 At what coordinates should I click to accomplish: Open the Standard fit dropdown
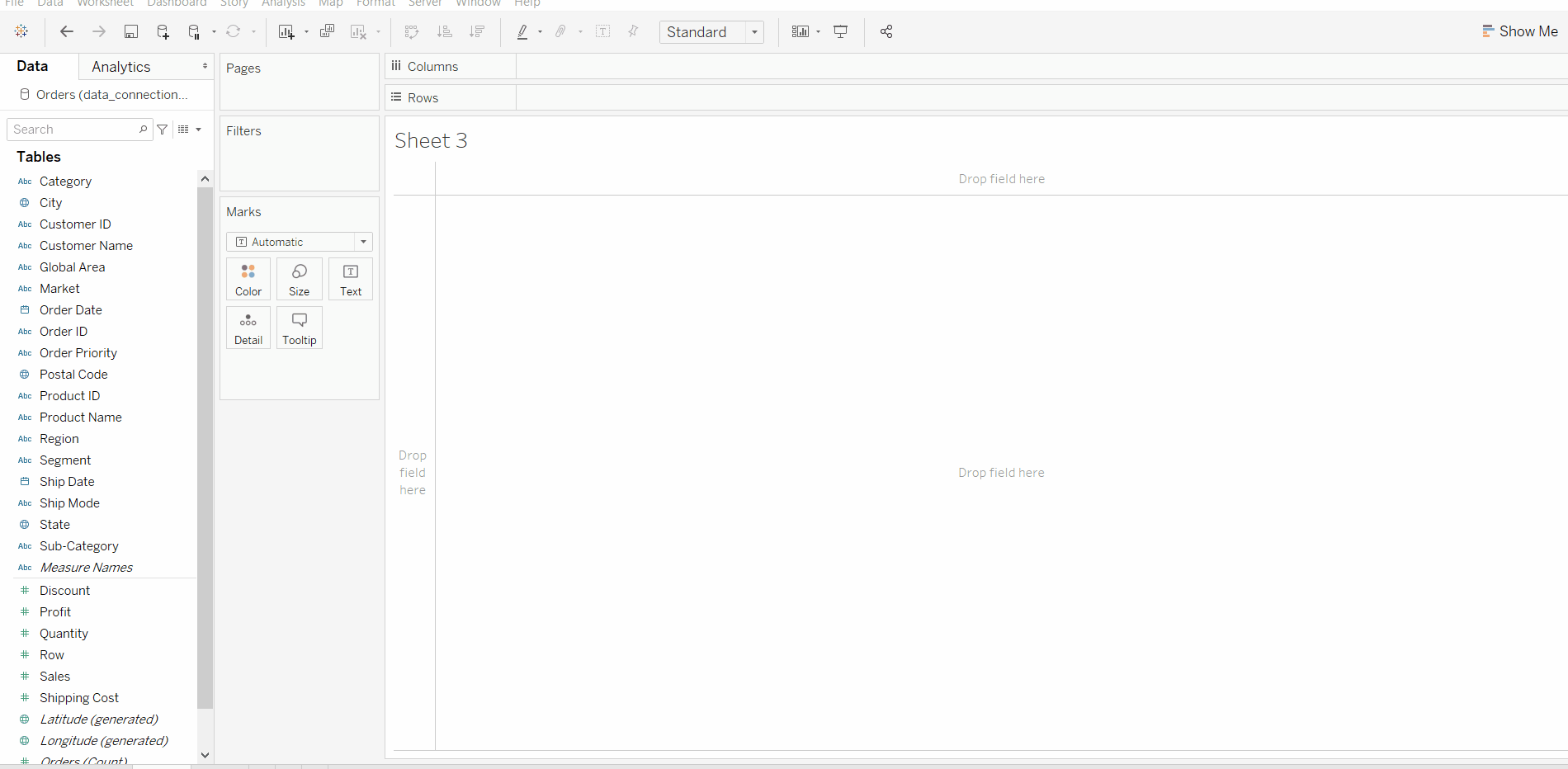(x=711, y=31)
